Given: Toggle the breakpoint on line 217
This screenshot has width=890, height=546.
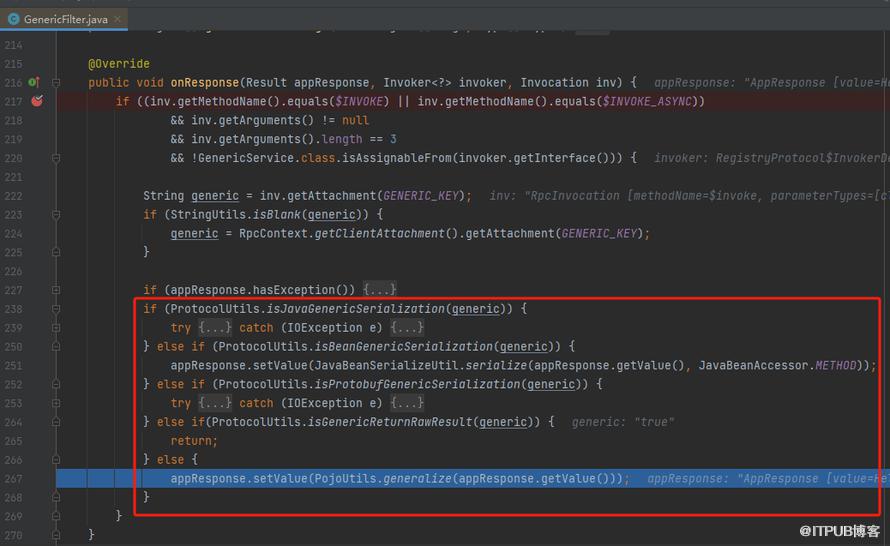Looking at the screenshot, I should [x=37, y=101].
